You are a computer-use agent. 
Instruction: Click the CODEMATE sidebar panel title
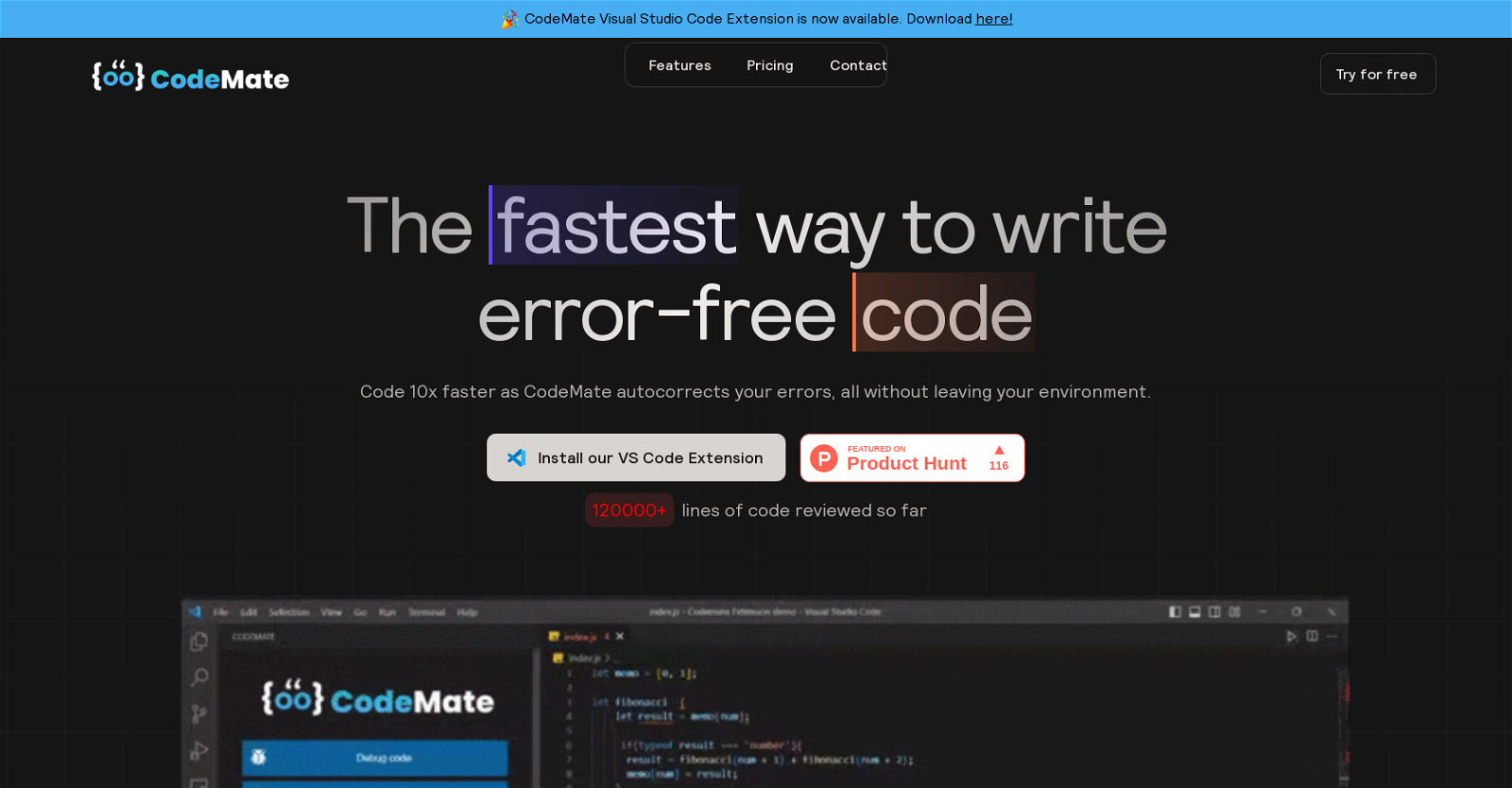(253, 637)
